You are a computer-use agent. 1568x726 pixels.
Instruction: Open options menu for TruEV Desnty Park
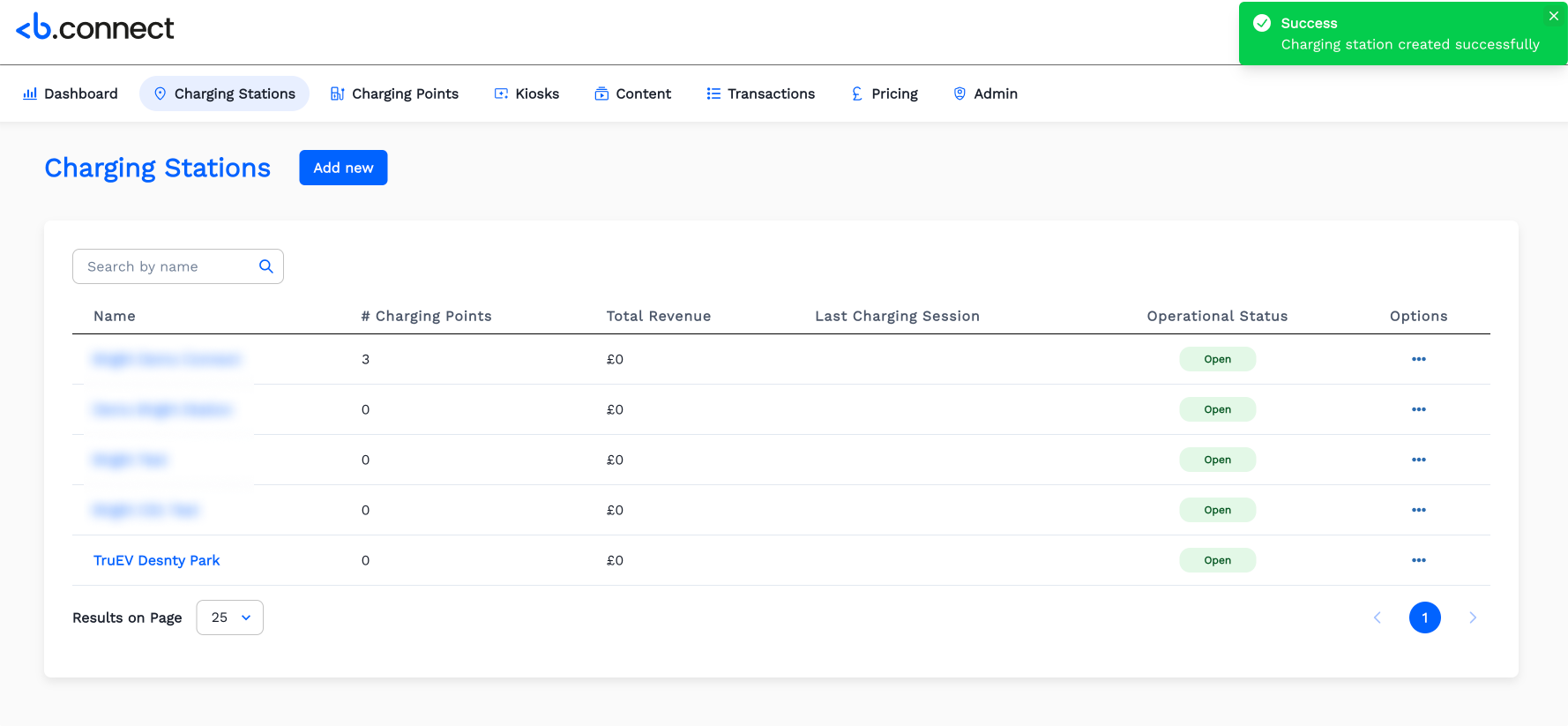pos(1418,560)
